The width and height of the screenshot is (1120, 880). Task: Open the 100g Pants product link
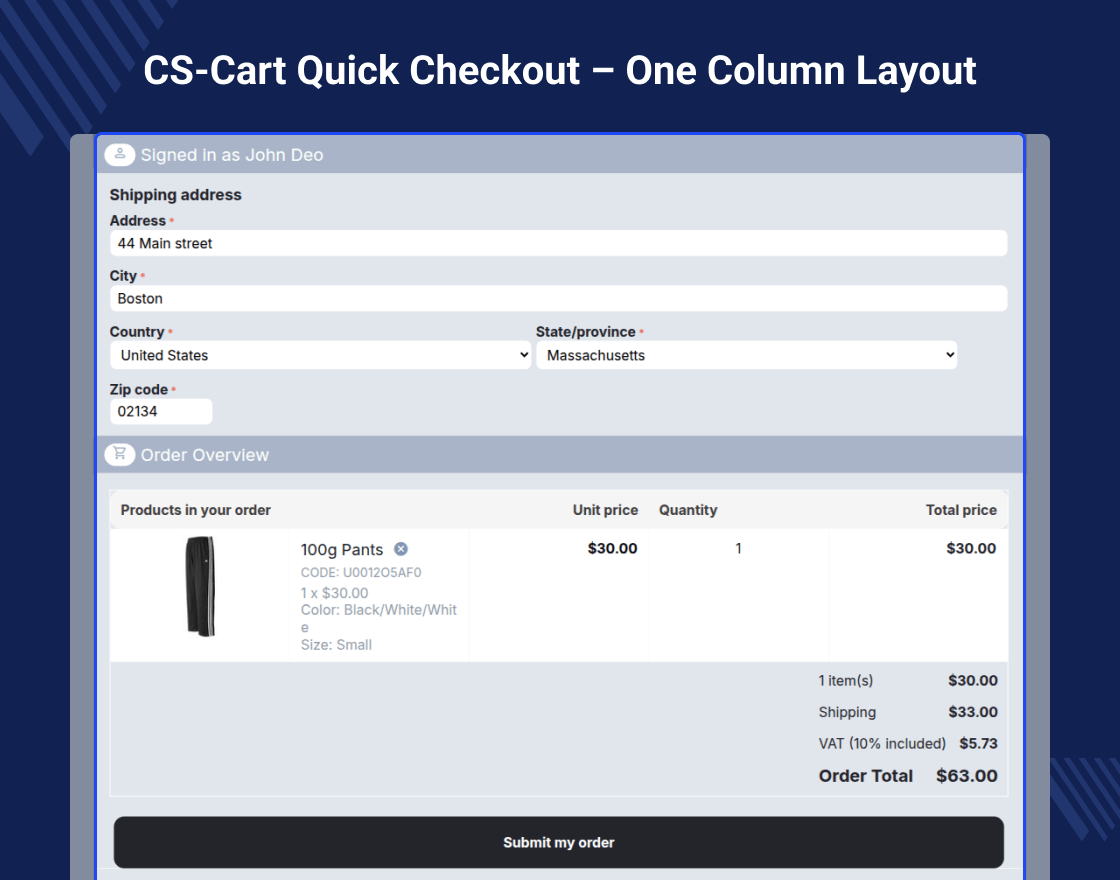tap(342, 549)
